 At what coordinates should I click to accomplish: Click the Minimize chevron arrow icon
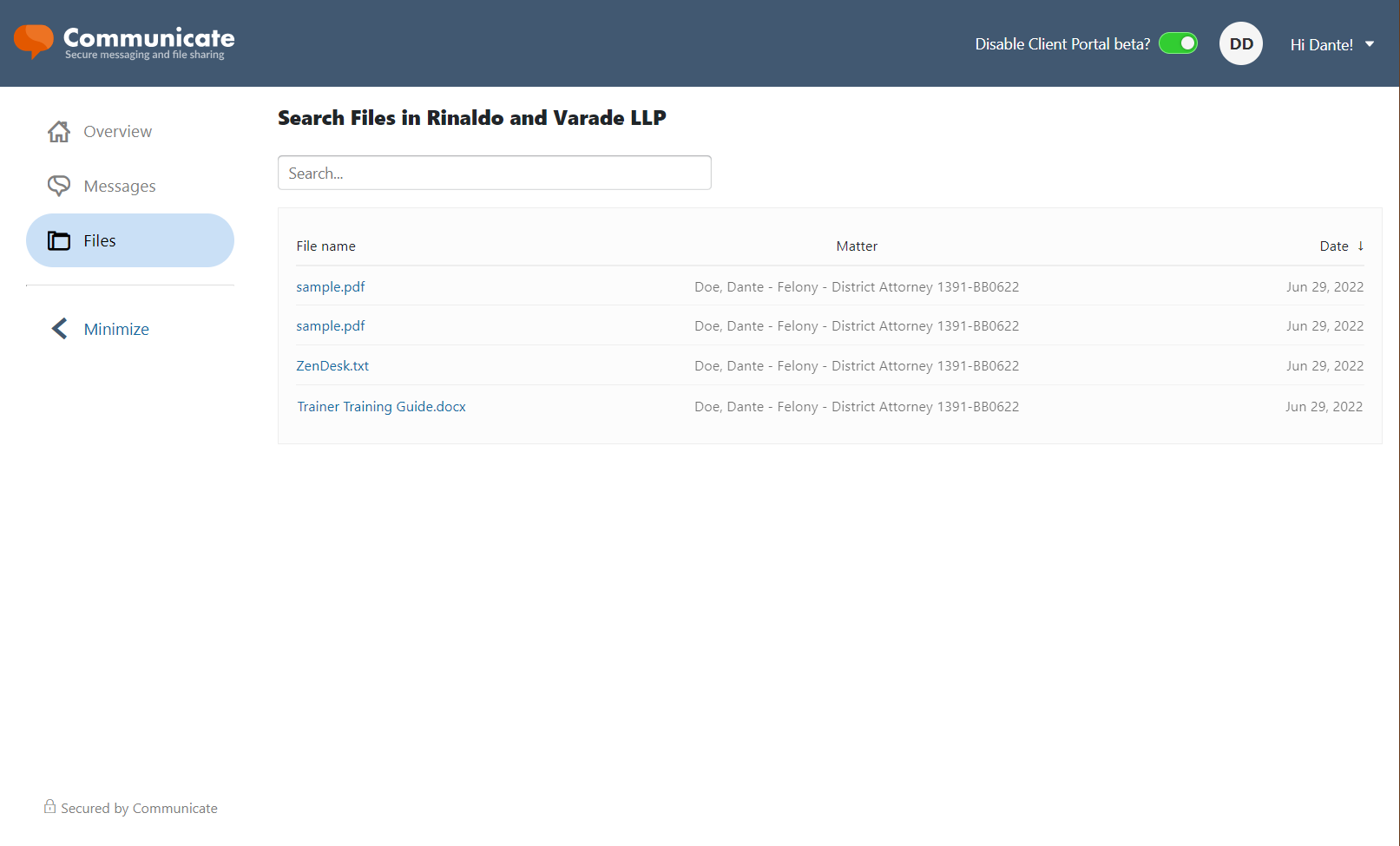(x=59, y=329)
